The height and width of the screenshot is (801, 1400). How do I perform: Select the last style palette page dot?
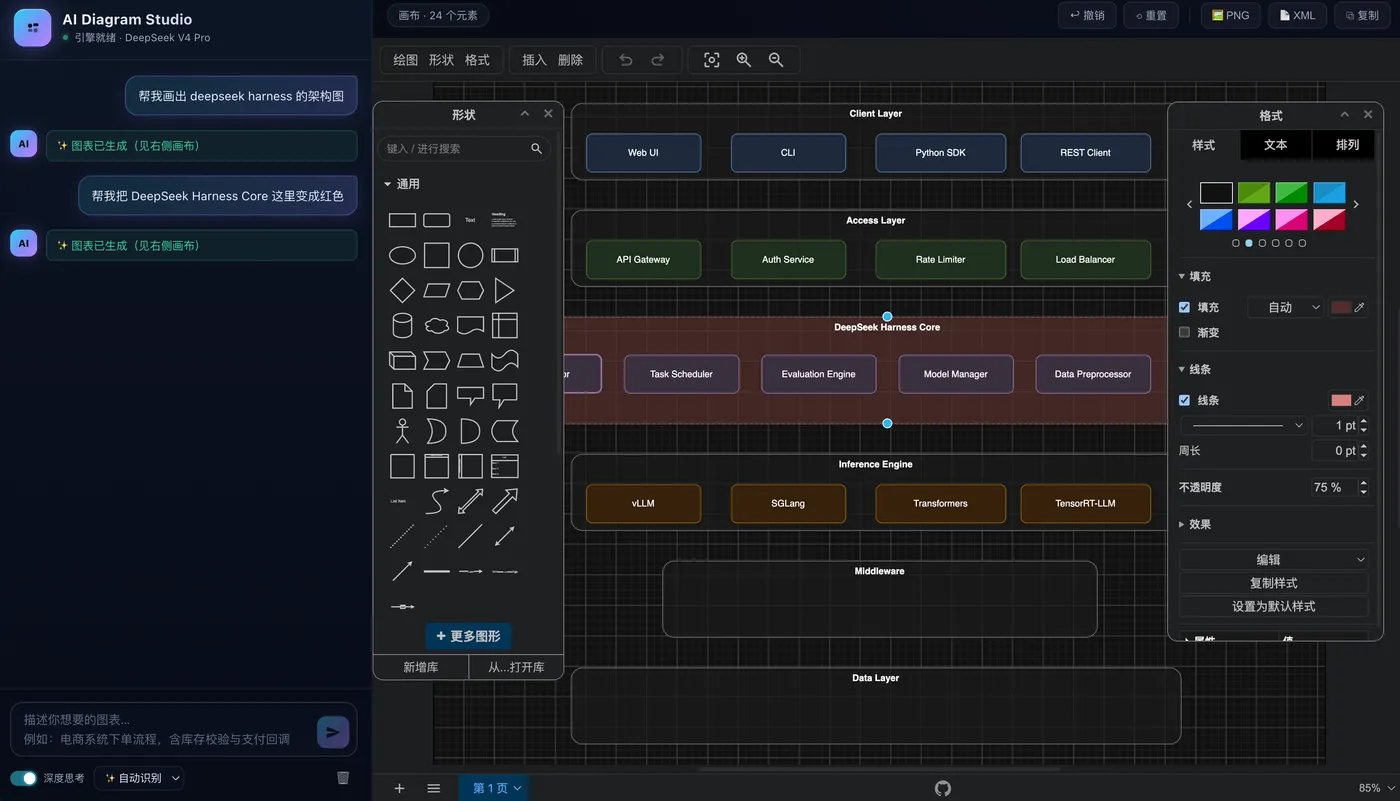[x=1302, y=243]
